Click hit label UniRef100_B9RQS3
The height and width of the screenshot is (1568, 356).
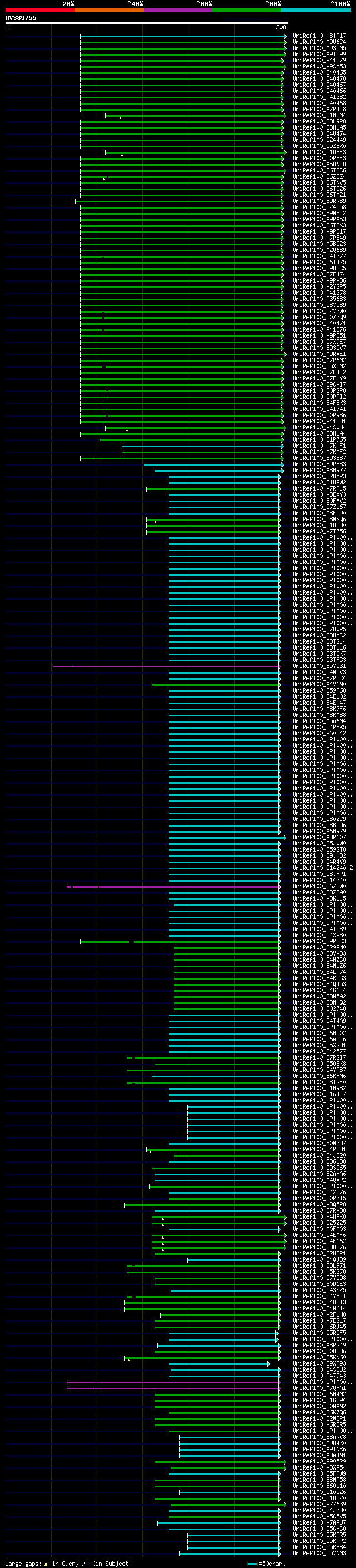pyautogui.click(x=319, y=941)
